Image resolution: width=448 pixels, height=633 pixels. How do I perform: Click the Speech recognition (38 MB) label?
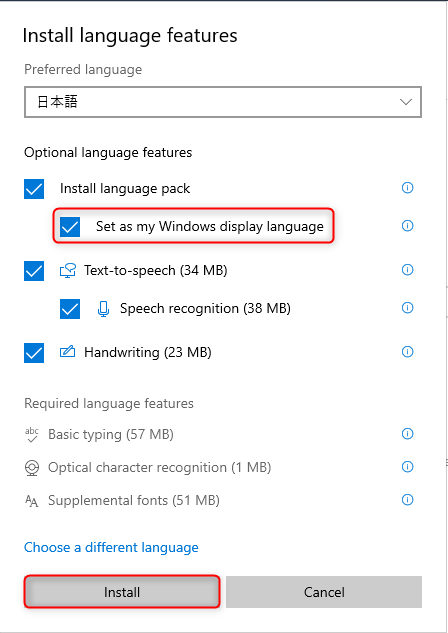[x=205, y=309]
